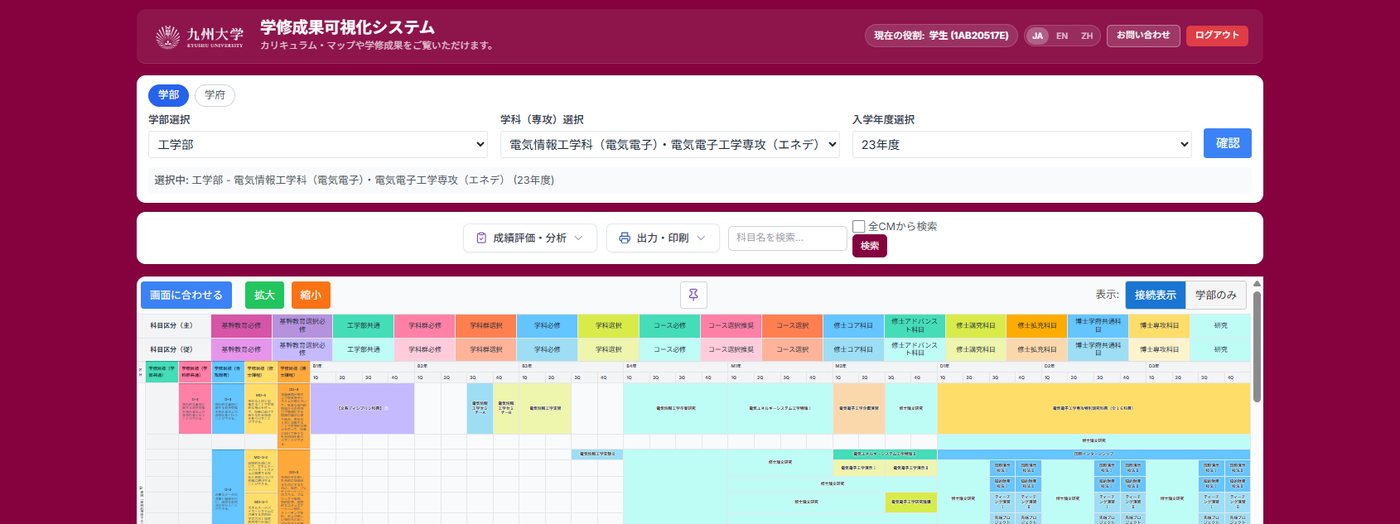
Task: Open the 学科（専攻）選択 dropdown
Action: coord(670,144)
